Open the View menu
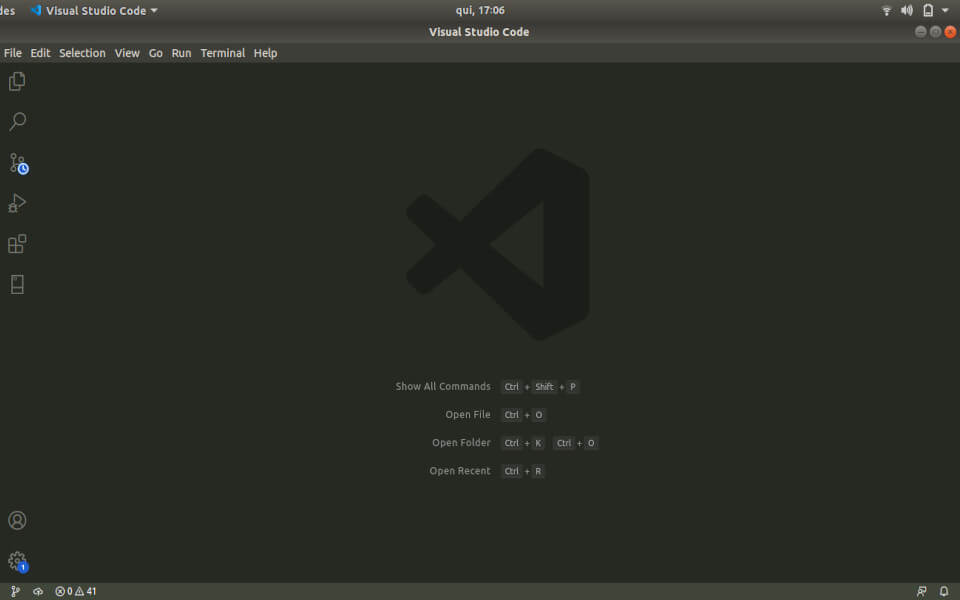Viewport: 960px width, 600px height. [127, 53]
